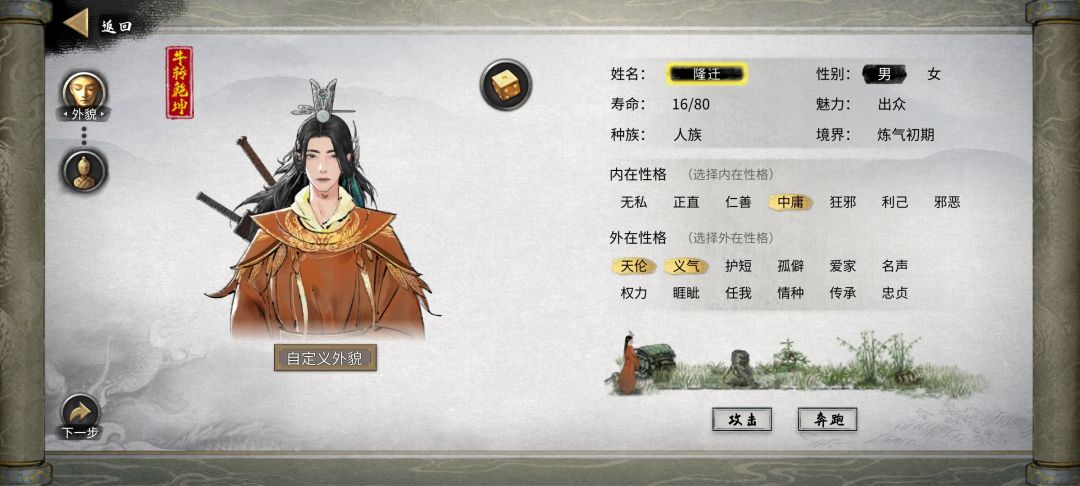The image size is (1080, 486).
Task: Deselect the 天伦 outer personality trait
Action: [x=634, y=266]
